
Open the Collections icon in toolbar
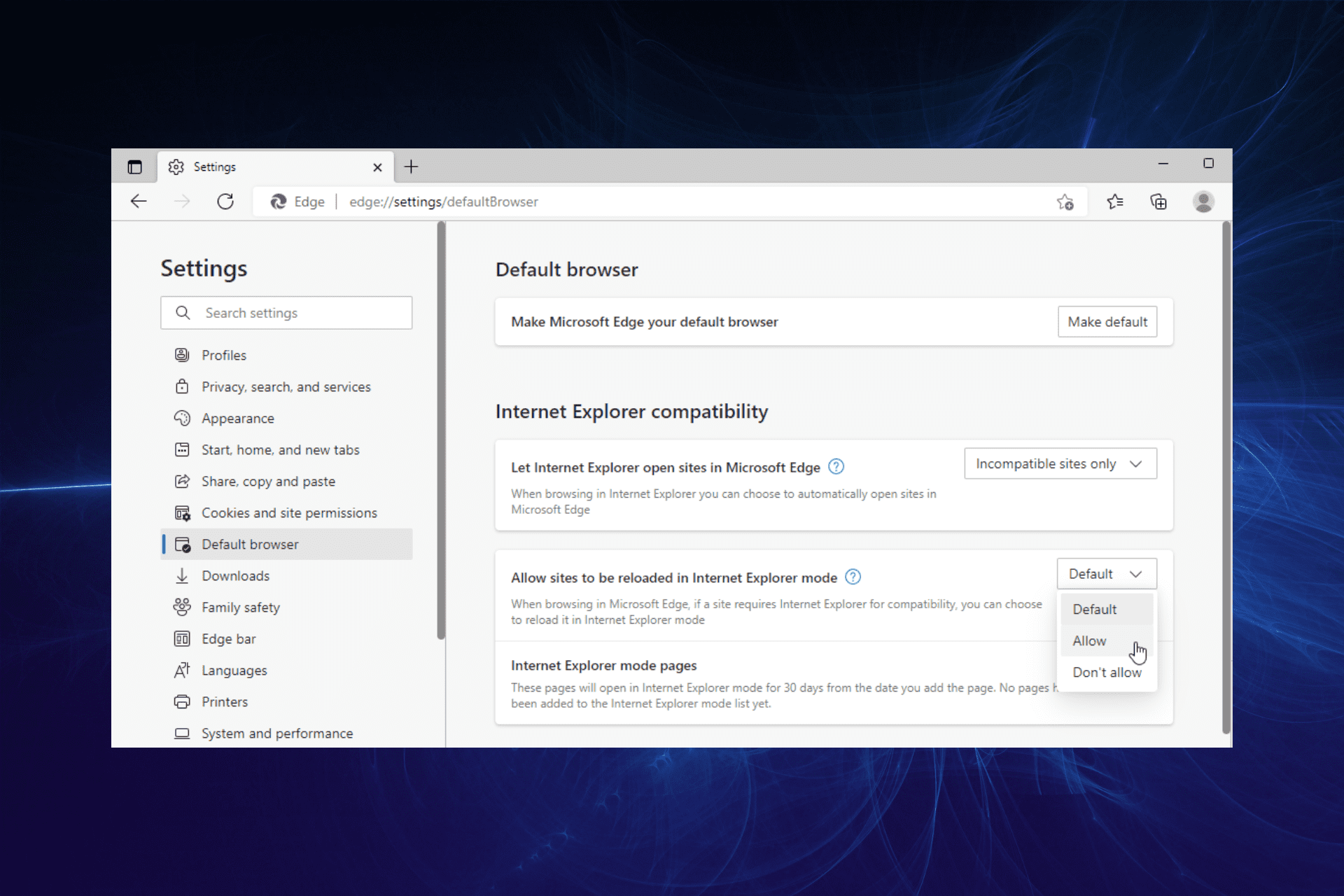tap(1158, 202)
